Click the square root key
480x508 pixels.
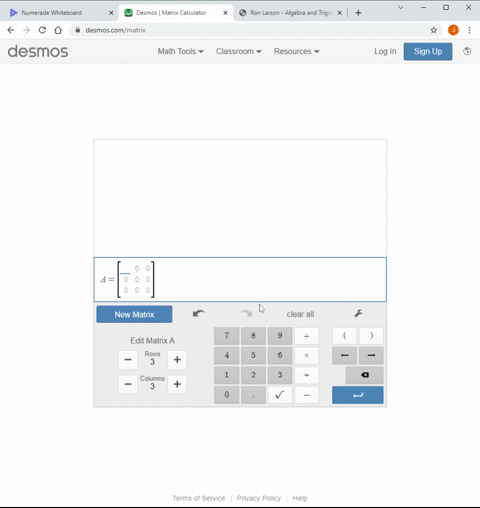[x=280, y=395]
